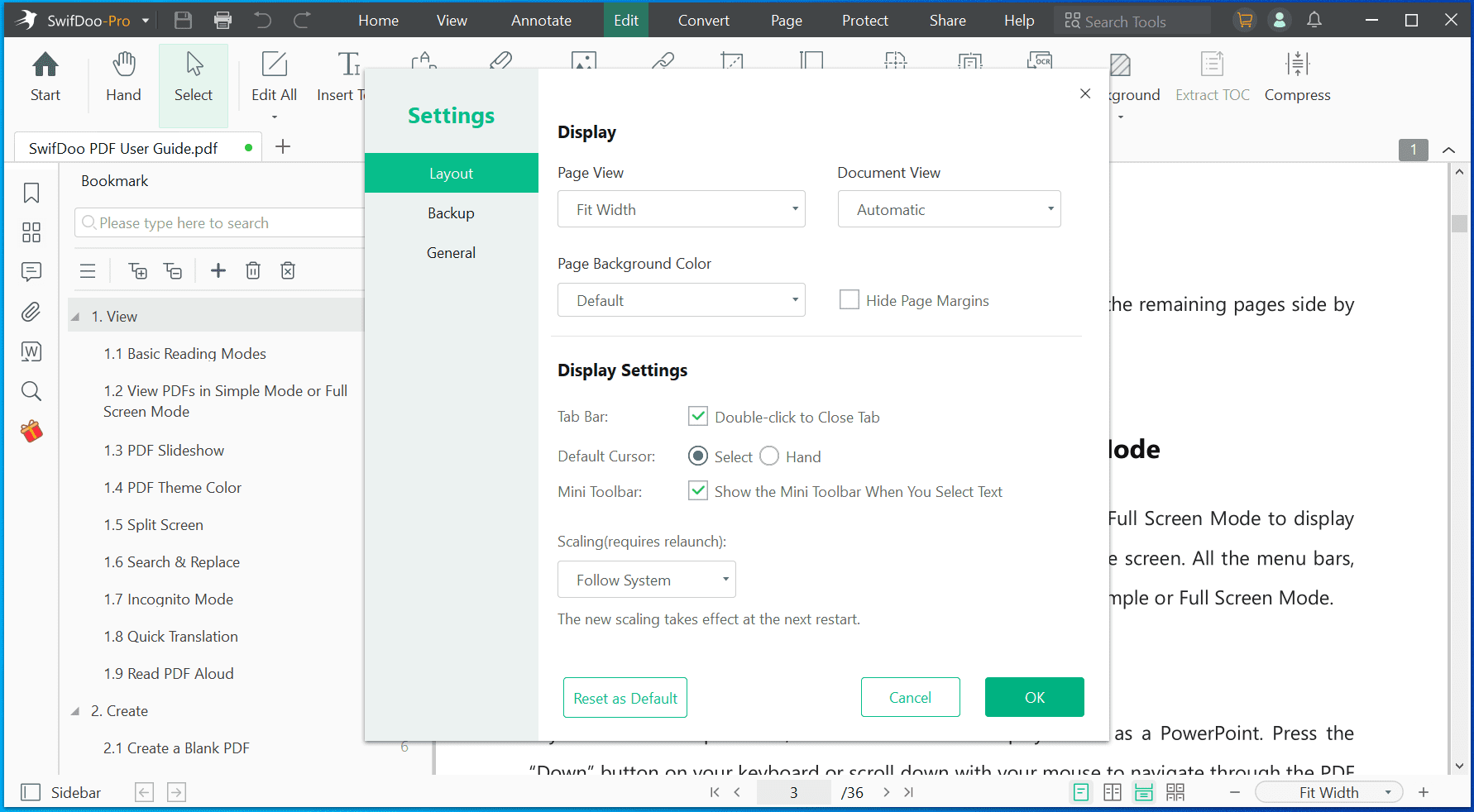Untick Double-click to Close Tab
This screenshot has width=1474, height=812.
(698, 416)
